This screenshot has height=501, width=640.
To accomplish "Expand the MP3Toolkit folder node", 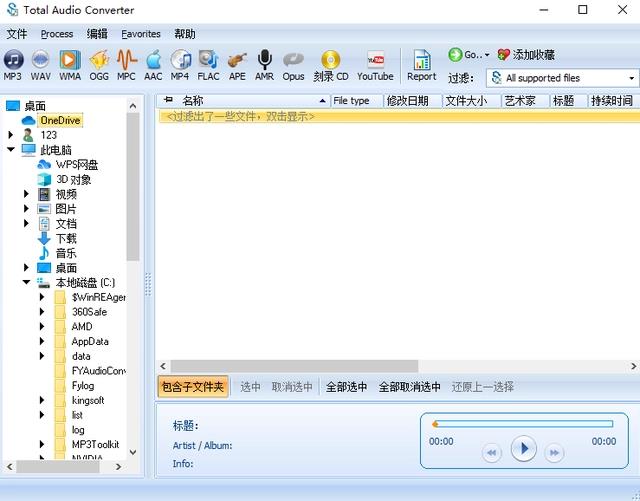I will [42, 444].
